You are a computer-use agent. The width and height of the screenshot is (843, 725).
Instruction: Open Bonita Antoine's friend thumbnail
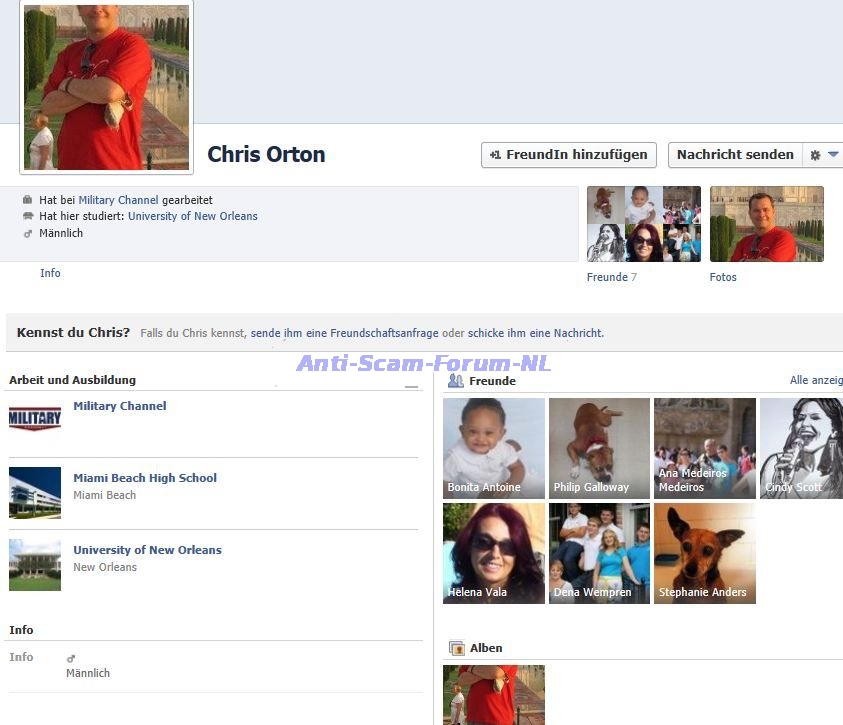(x=494, y=448)
